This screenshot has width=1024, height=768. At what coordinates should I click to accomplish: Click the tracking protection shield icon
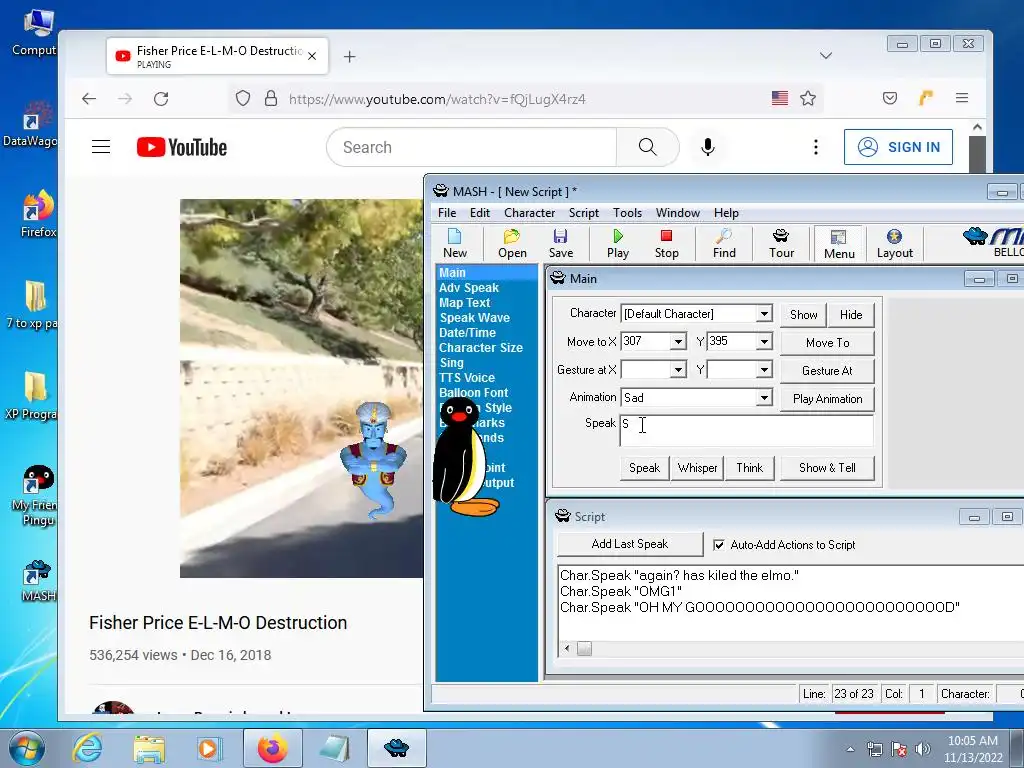point(243,99)
